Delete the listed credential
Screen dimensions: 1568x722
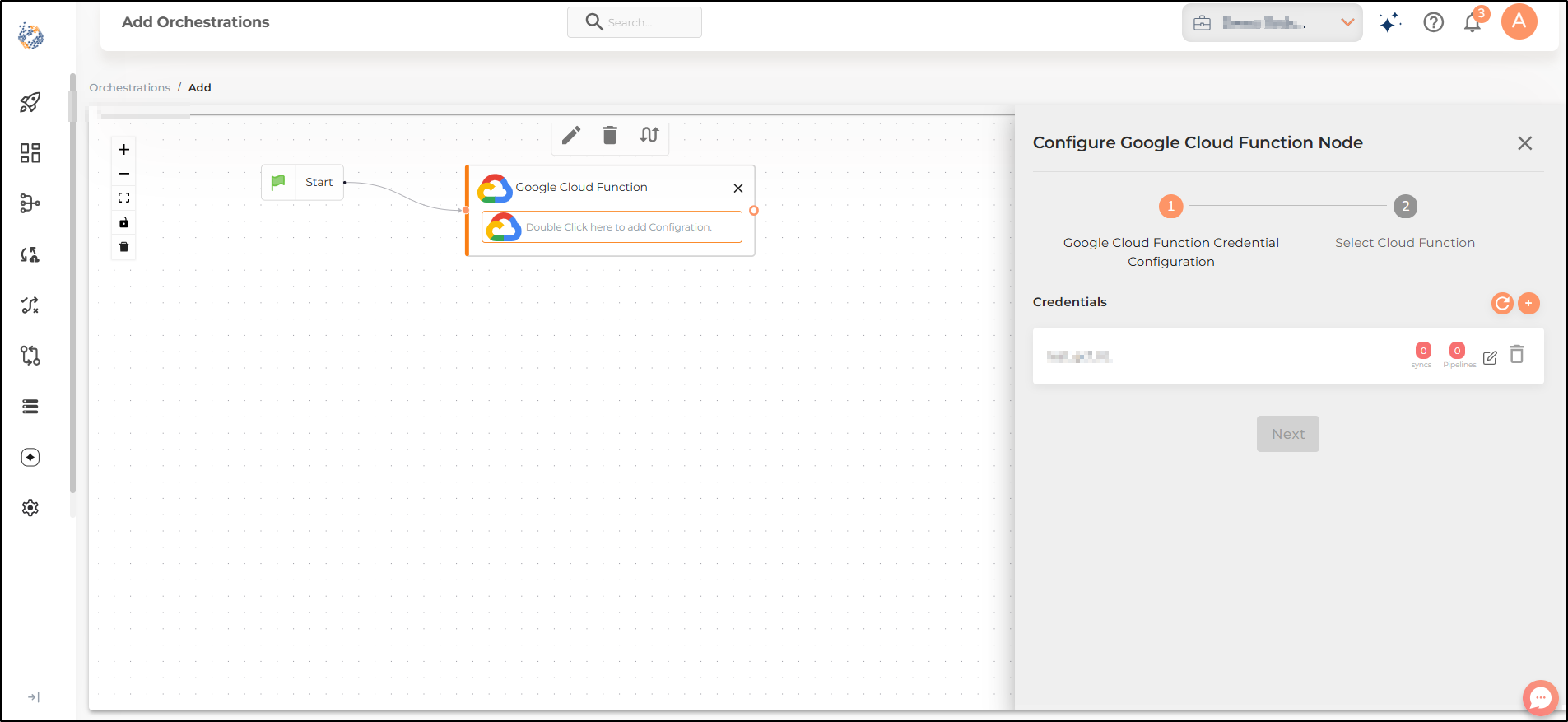[x=1517, y=354]
